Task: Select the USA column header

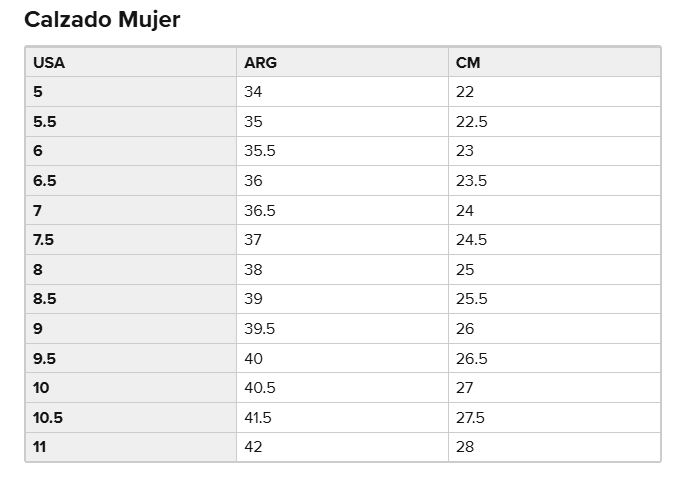Action: [131, 62]
